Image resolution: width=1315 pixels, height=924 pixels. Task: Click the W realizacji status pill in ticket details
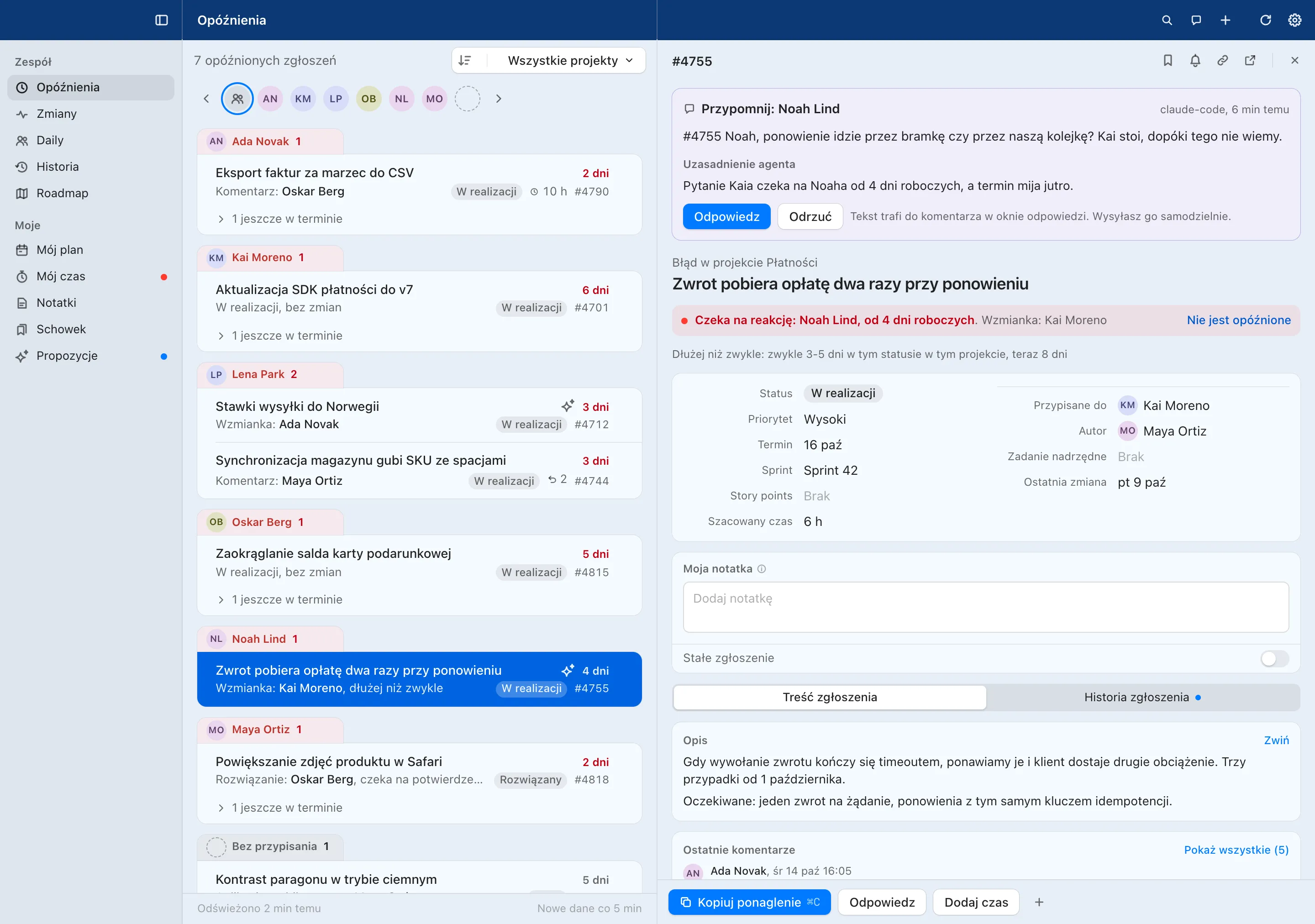pos(843,394)
